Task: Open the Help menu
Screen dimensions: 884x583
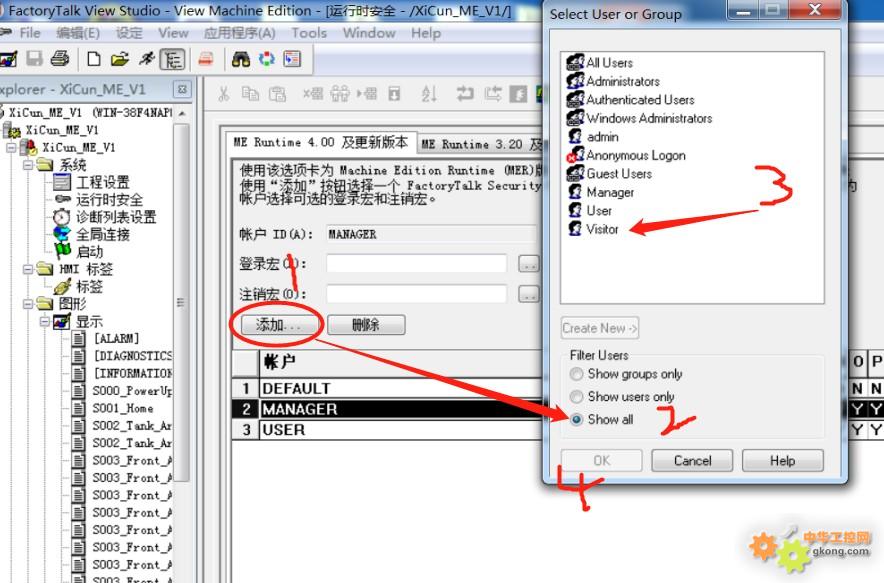Action: coord(426,33)
